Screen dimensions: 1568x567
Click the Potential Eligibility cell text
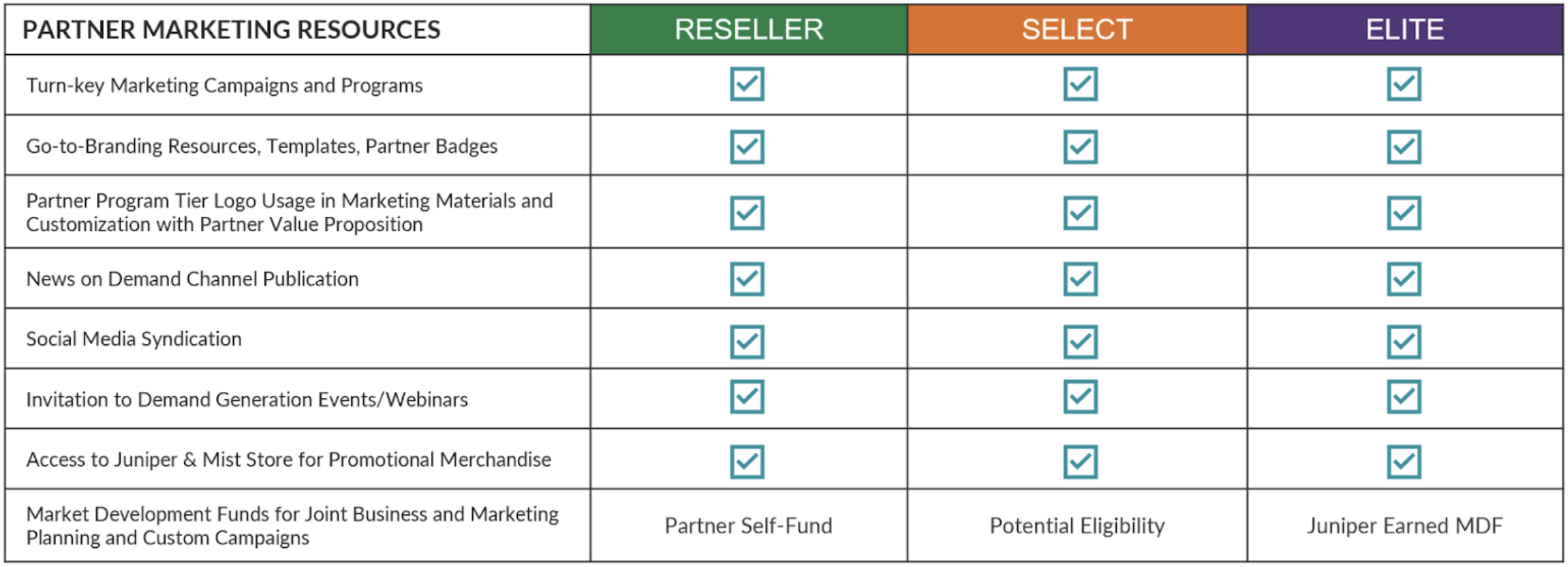pos(1077,526)
